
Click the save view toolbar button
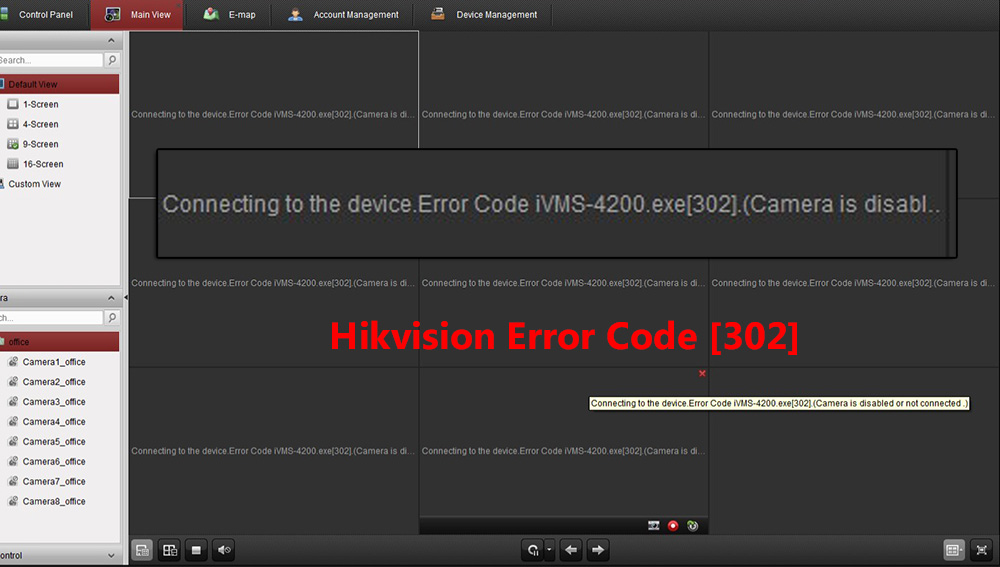click(x=142, y=550)
